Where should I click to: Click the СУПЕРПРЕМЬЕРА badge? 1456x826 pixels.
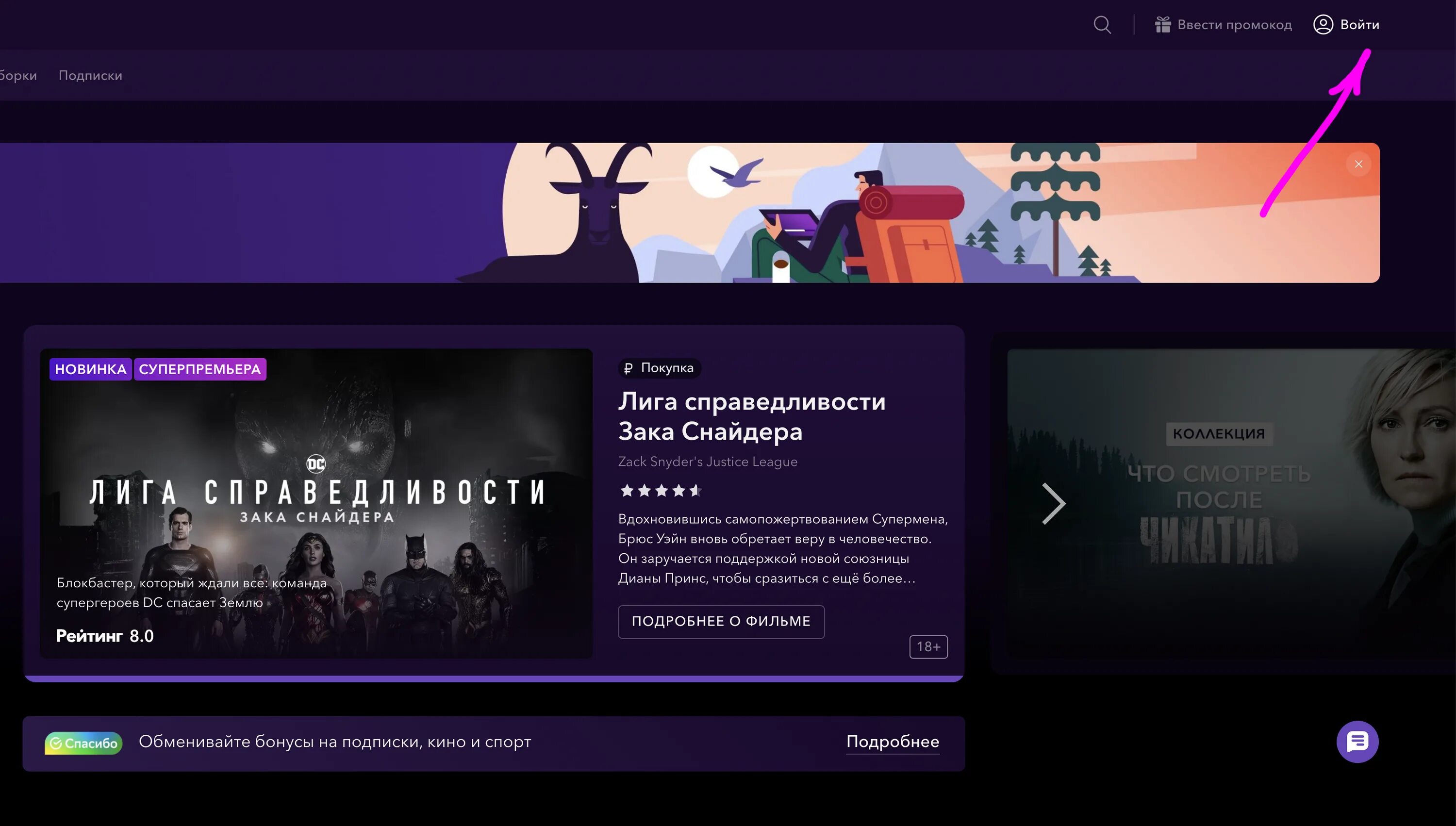tap(199, 369)
